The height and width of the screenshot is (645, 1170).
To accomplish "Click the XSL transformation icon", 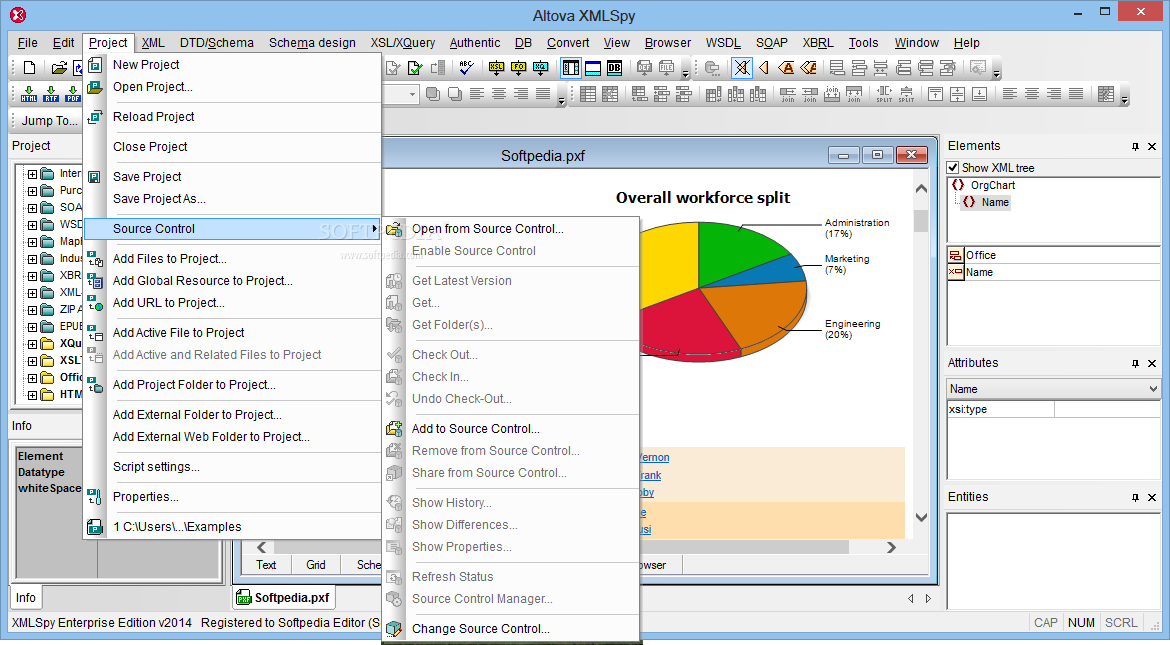I will pyautogui.click(x=496, y=68).
